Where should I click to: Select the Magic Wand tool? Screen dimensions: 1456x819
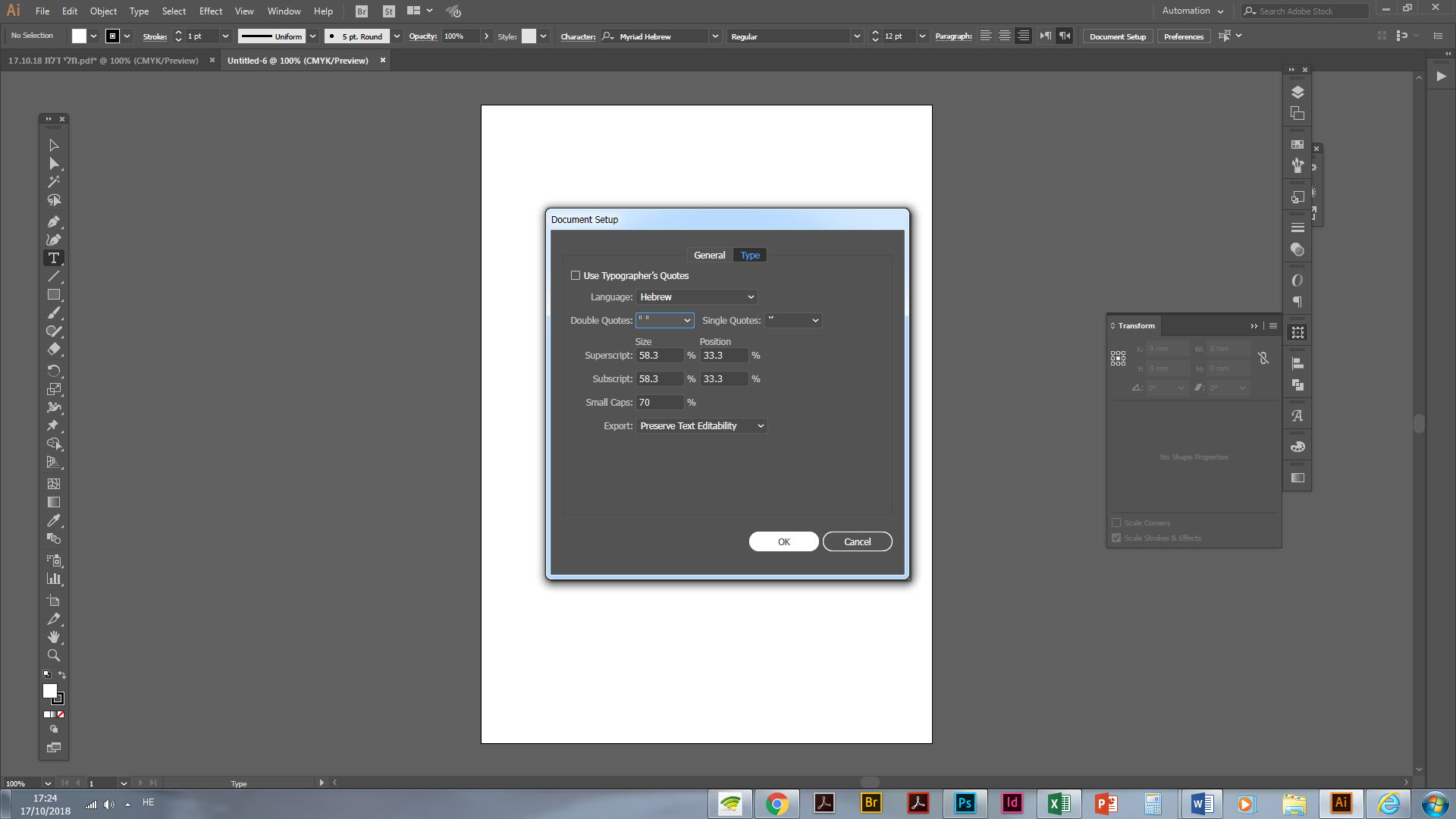pos(54,182)
